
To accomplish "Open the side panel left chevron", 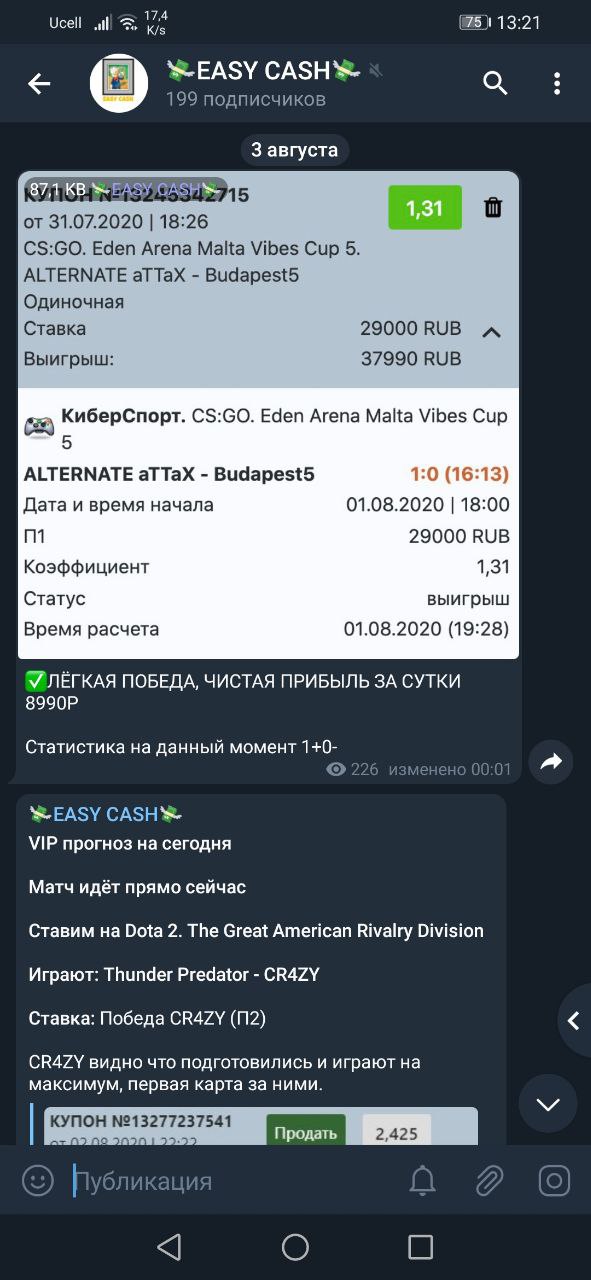I will [574, 1021].
